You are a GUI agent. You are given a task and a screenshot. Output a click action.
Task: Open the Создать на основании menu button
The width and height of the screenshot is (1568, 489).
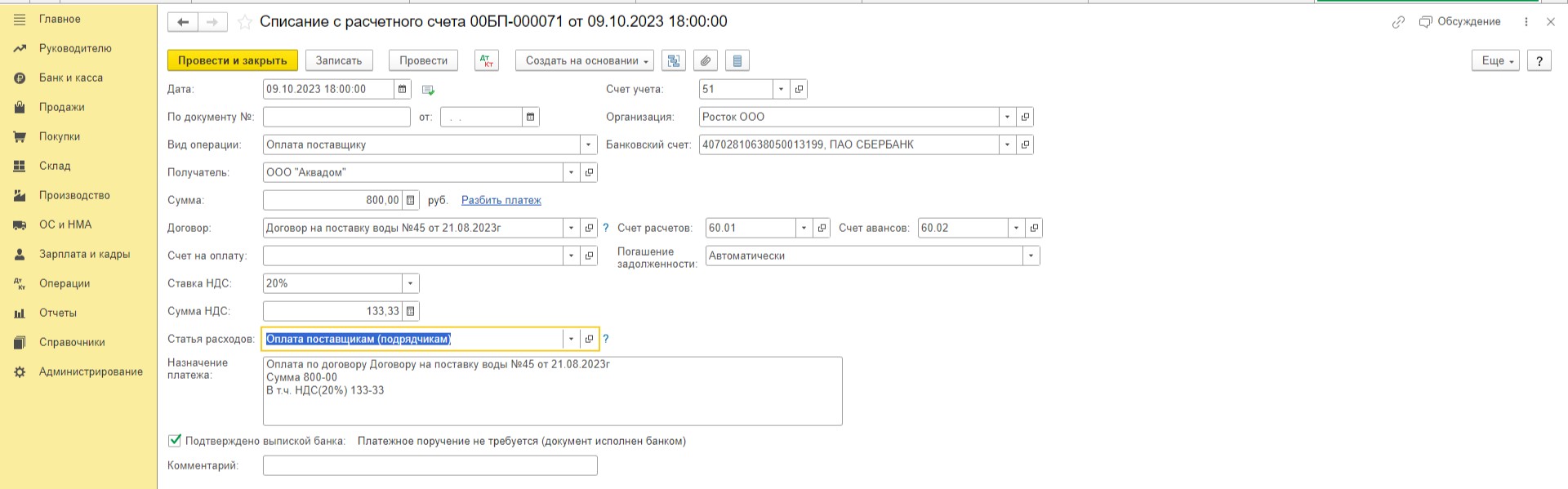tap(585, 60)
